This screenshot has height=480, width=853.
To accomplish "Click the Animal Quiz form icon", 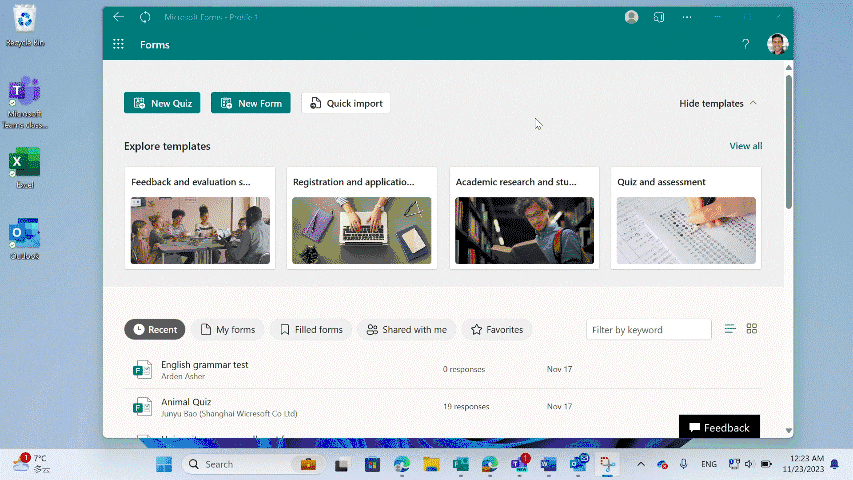I will (142, 407).
